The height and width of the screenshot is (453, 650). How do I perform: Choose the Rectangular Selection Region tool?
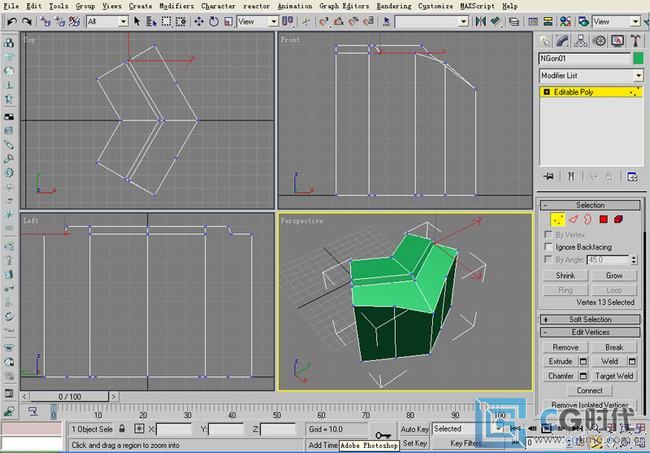(x=166, y=21)
